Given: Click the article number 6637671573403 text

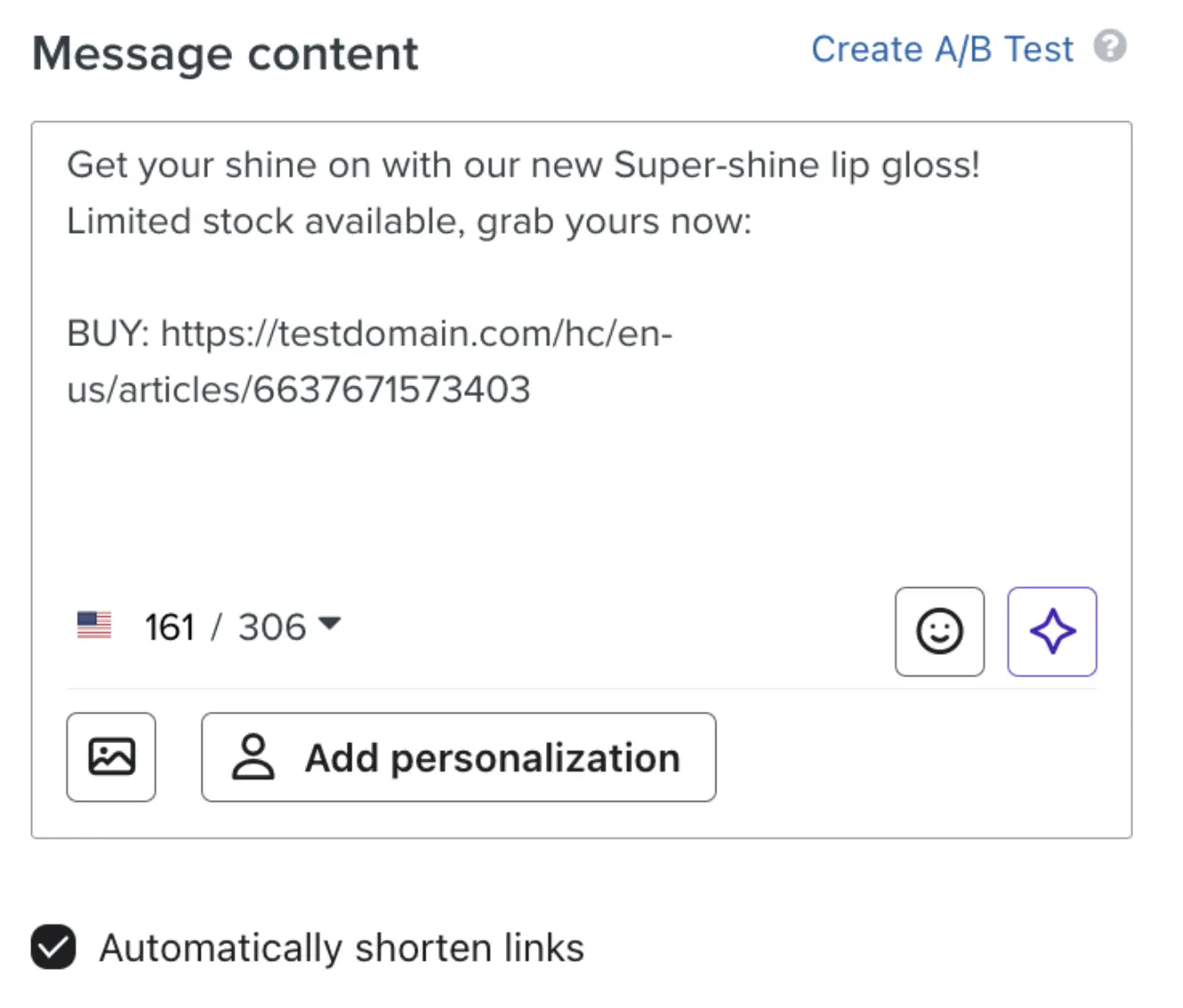Looking at the screenshot, I should 392,390.
